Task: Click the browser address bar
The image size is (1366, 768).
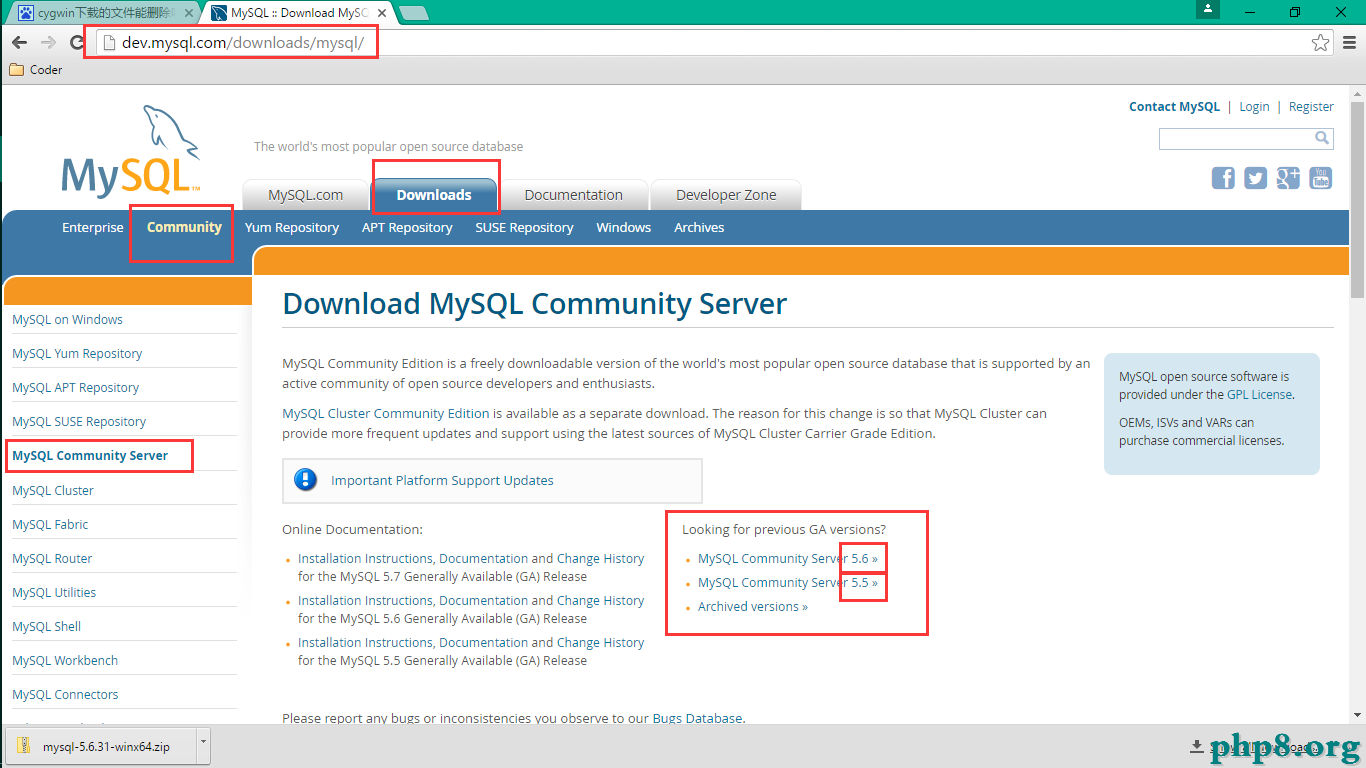Action: [700, 43]
